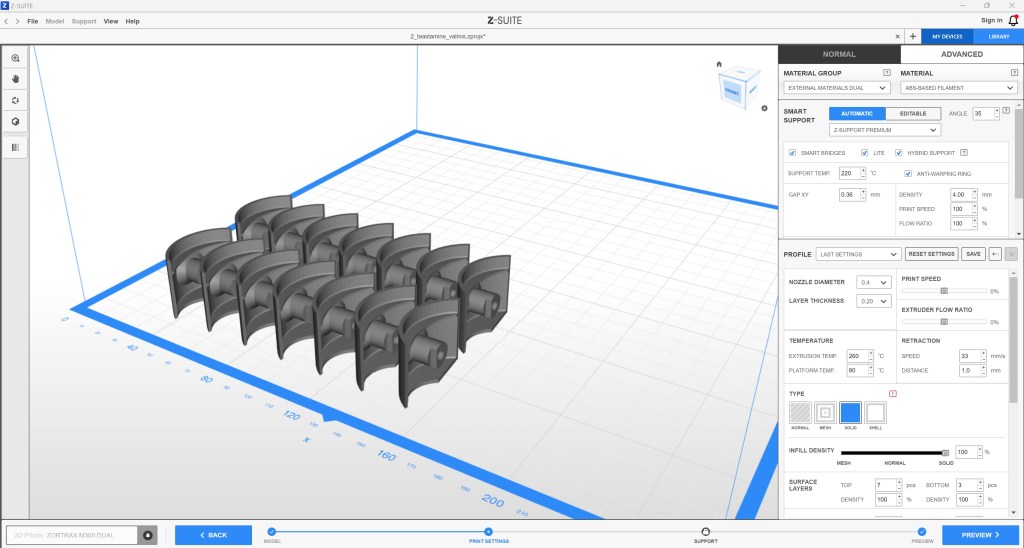This screenshot has width=1024, height=548.
Task: Switch to the Normal settings tab
Action: (838, 54)
